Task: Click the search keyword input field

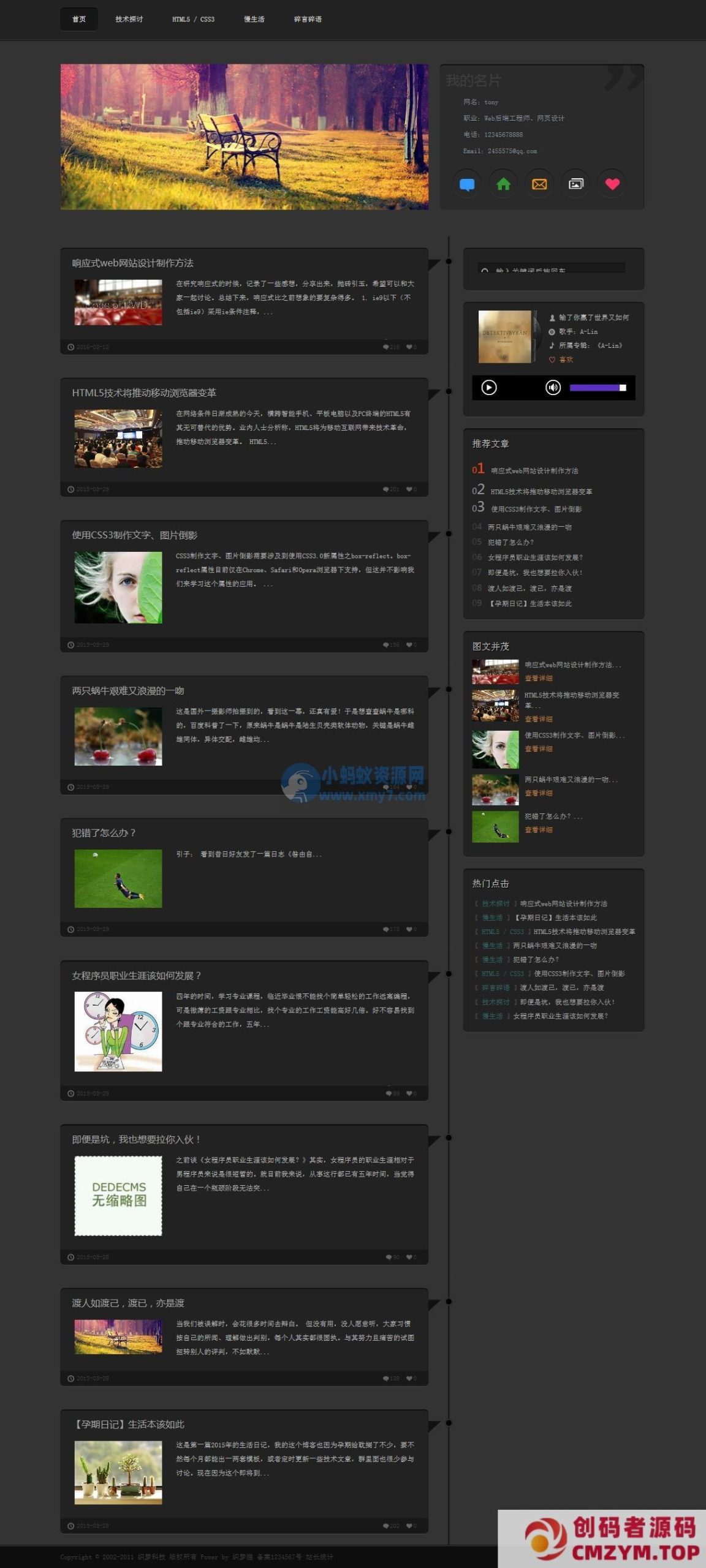Action: click(x=552, y=268)
